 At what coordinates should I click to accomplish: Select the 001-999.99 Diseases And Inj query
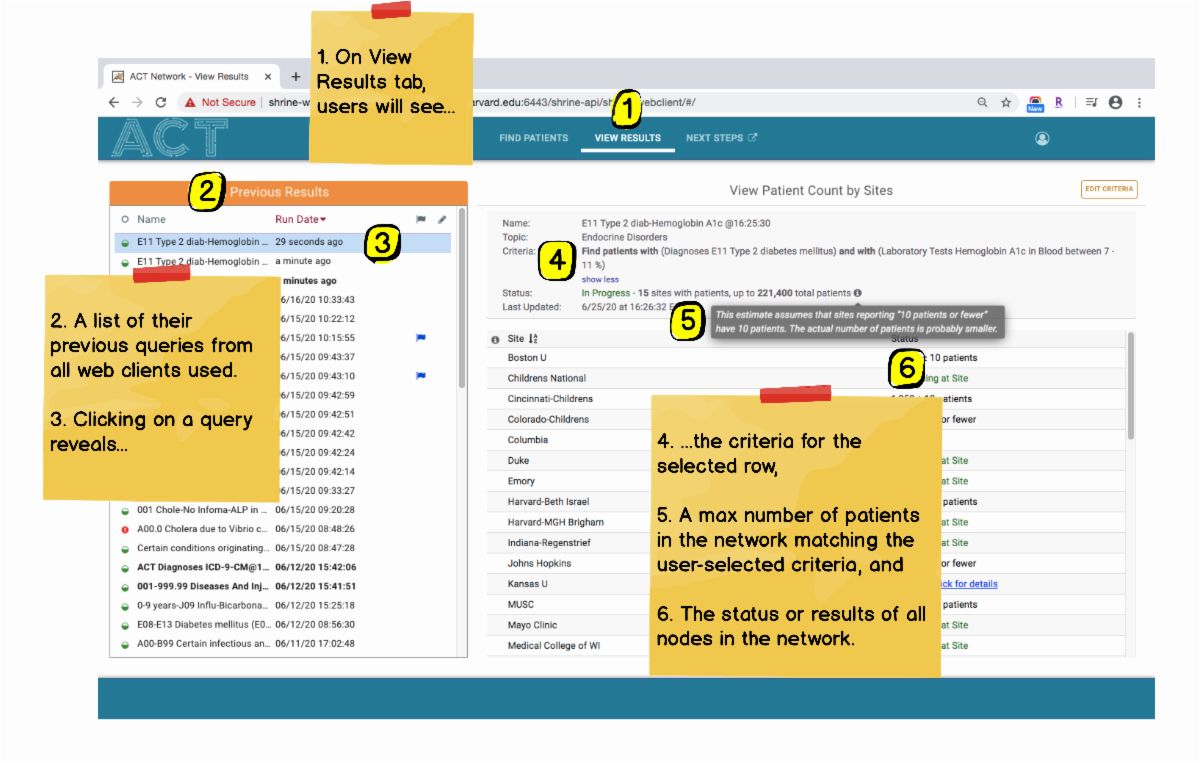[282, 586]
